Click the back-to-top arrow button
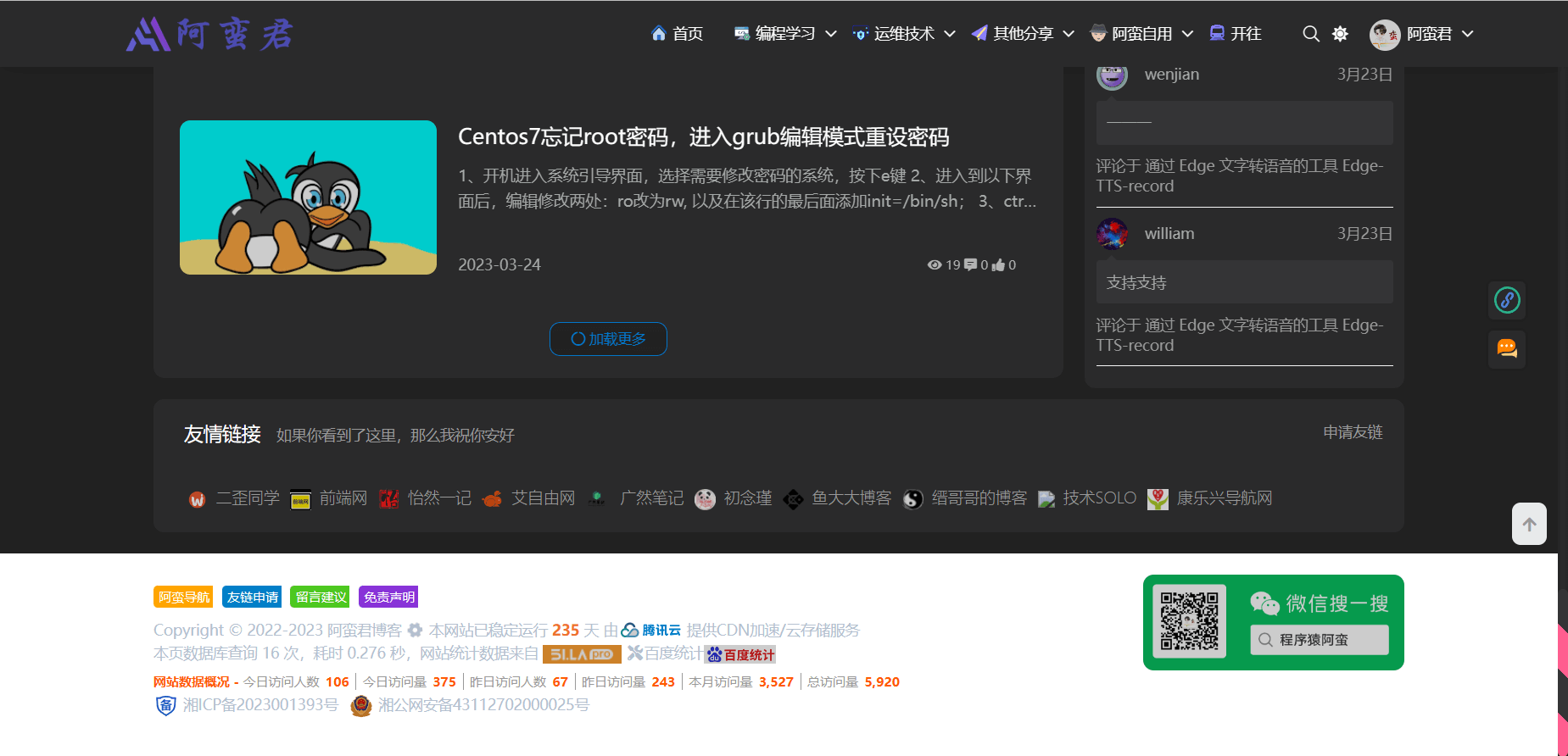This screenshot has width=1568, height=756. pyautogui.click(x=1529, y=524)
